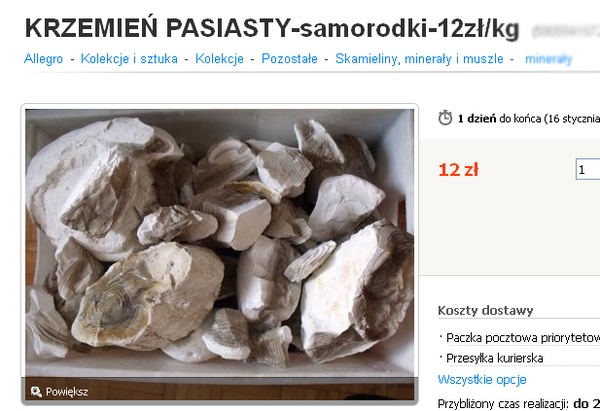
Task: Select Przesyłka kurierska delivery option
Action: coord(494,358)
